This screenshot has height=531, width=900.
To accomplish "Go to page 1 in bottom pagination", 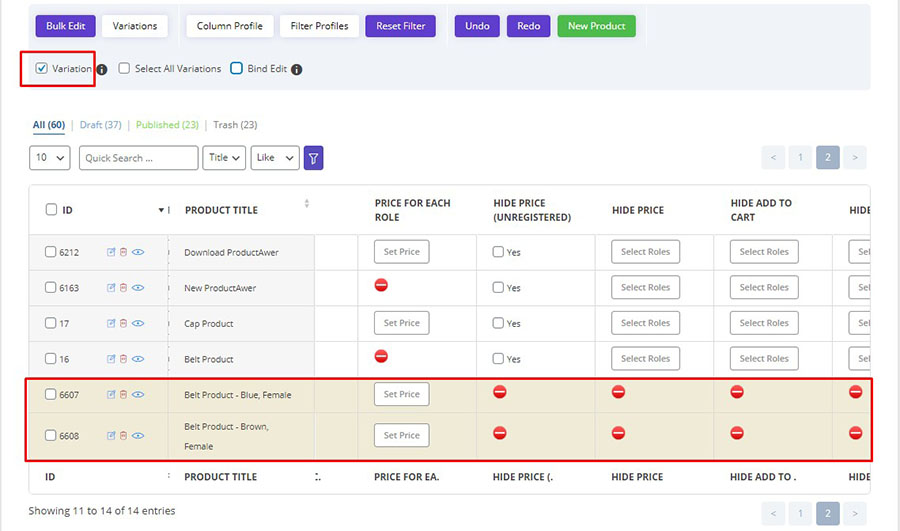I will (800, 513).
